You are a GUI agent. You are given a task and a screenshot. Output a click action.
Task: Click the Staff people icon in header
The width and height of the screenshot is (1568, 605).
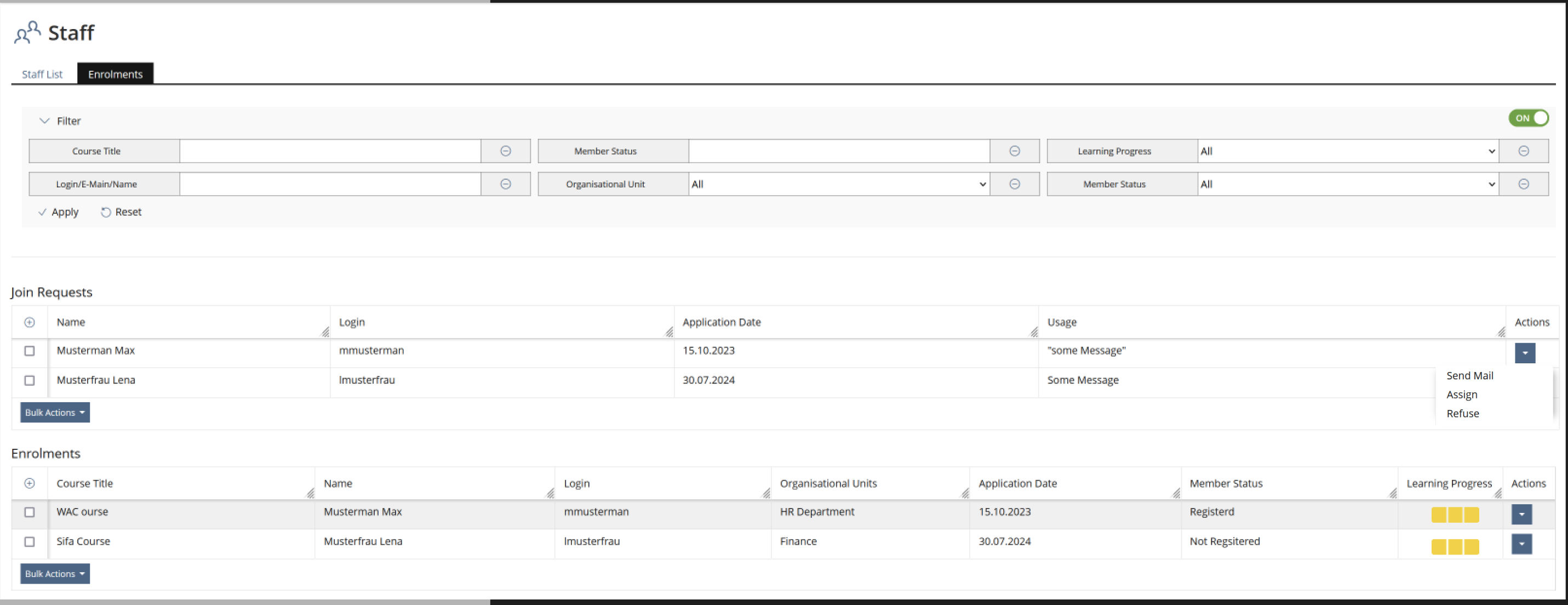point(27,32)
